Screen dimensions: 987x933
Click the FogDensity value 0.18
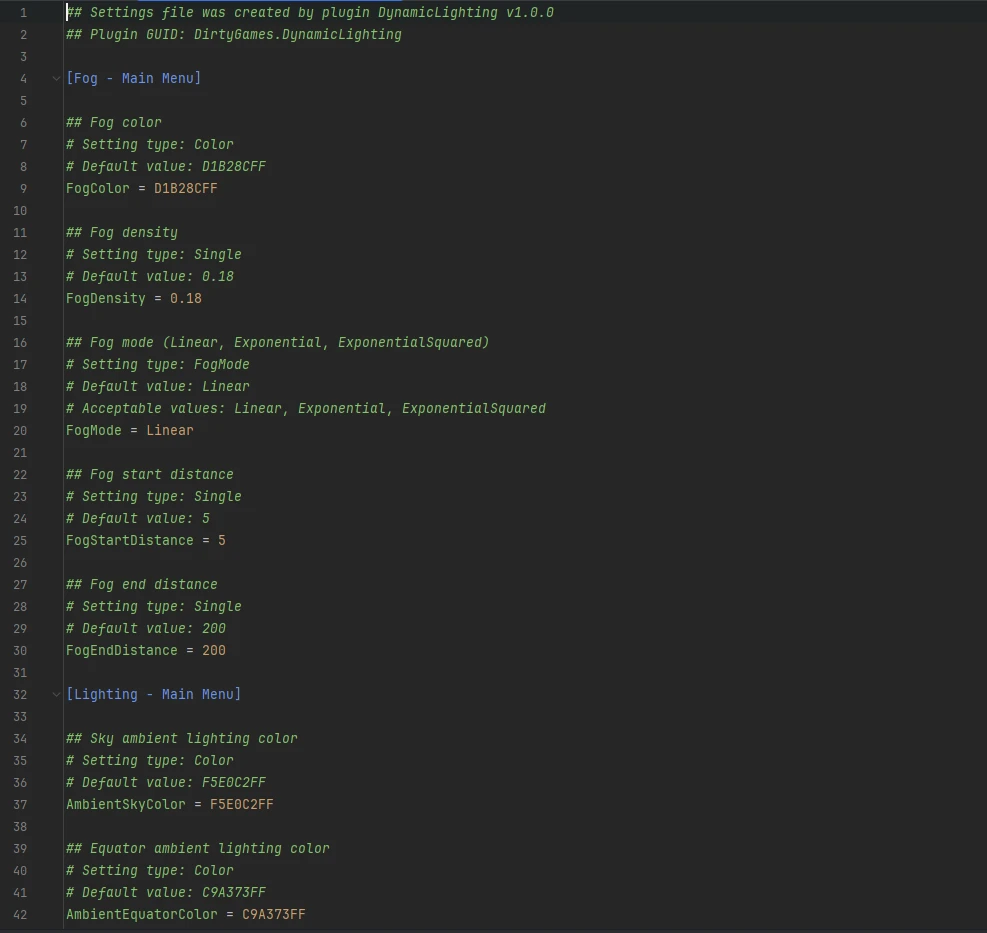tap(186, 298)
